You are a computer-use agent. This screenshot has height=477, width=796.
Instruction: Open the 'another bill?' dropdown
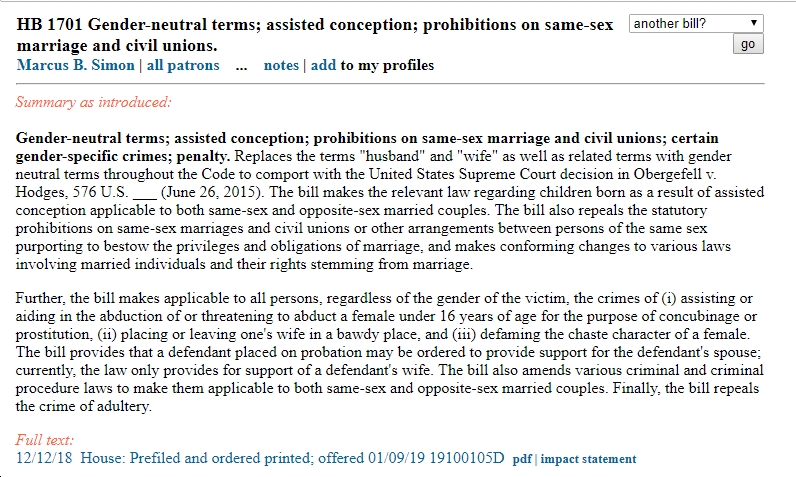point(696,23)
